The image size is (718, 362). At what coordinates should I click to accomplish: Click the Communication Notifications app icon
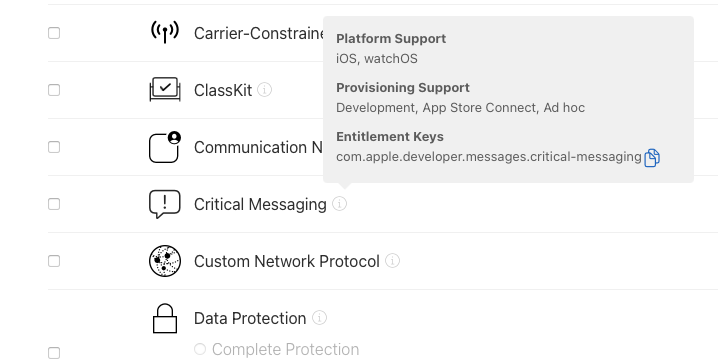click(x=165, y=147)
